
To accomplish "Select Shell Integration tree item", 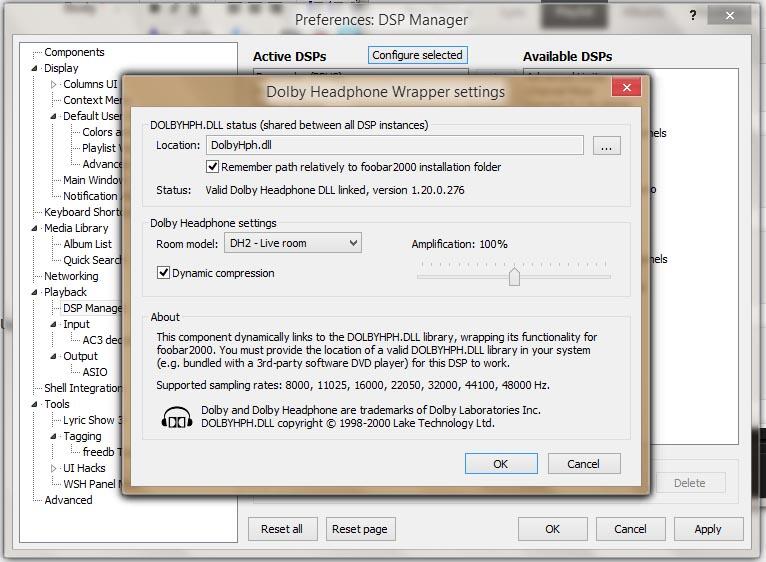I will tap(83, 388).
